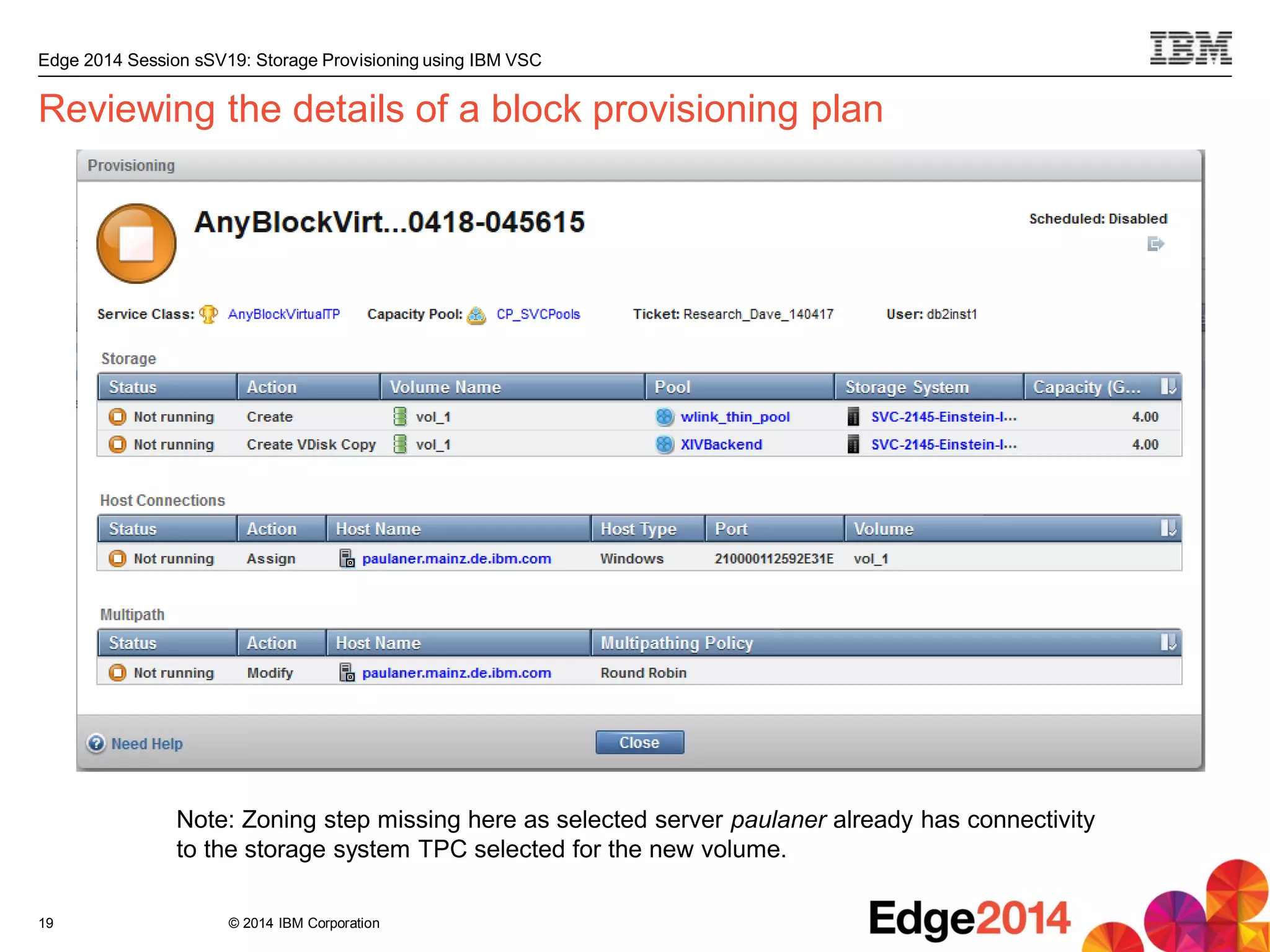Image resolution: width=1270 pixels, height=952 pixels.
Task: Sort by Port column header
Action: pos(775,529)
